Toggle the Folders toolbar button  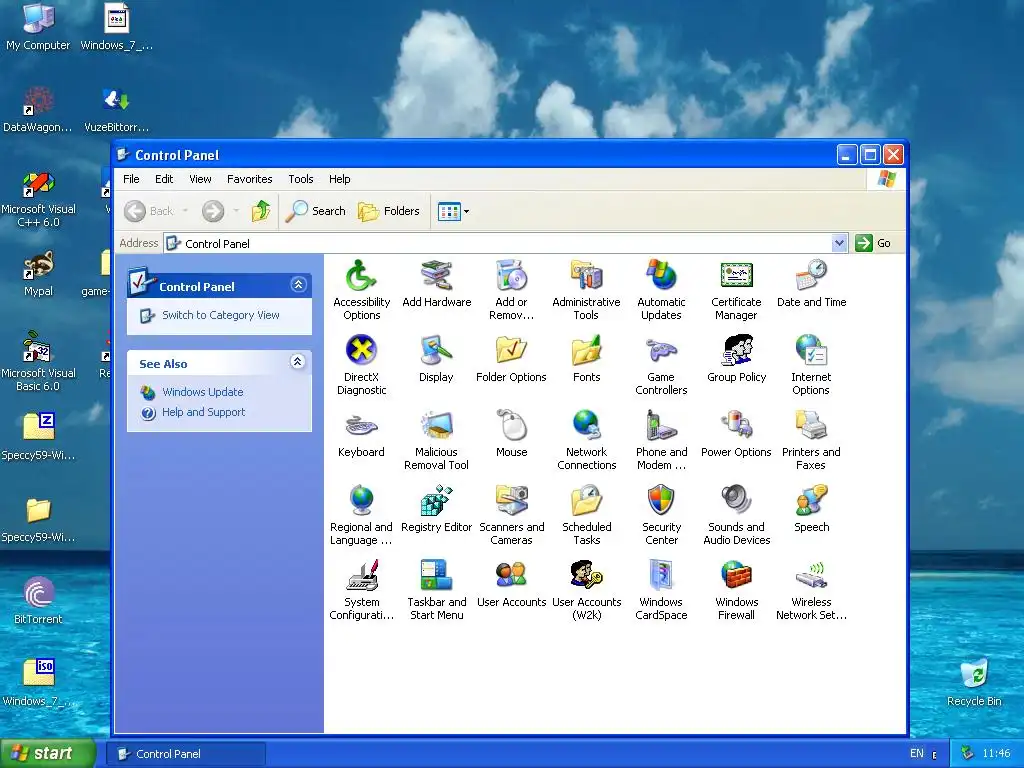389,211
